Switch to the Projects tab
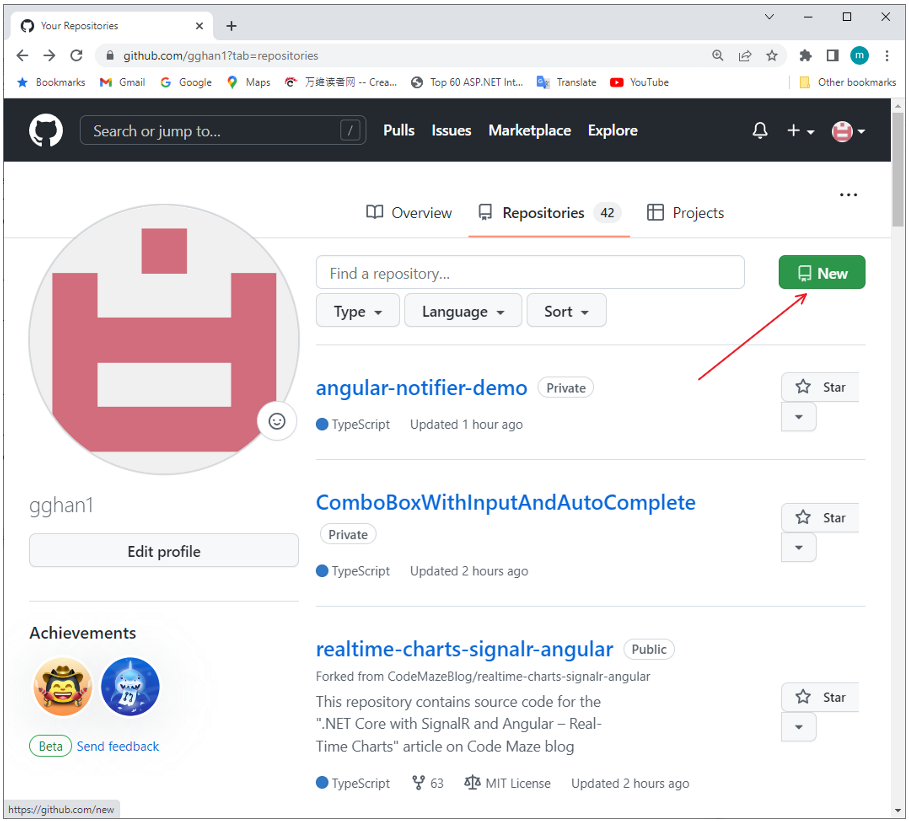This screenshot has height=821, width=909. tap(685, 212)
